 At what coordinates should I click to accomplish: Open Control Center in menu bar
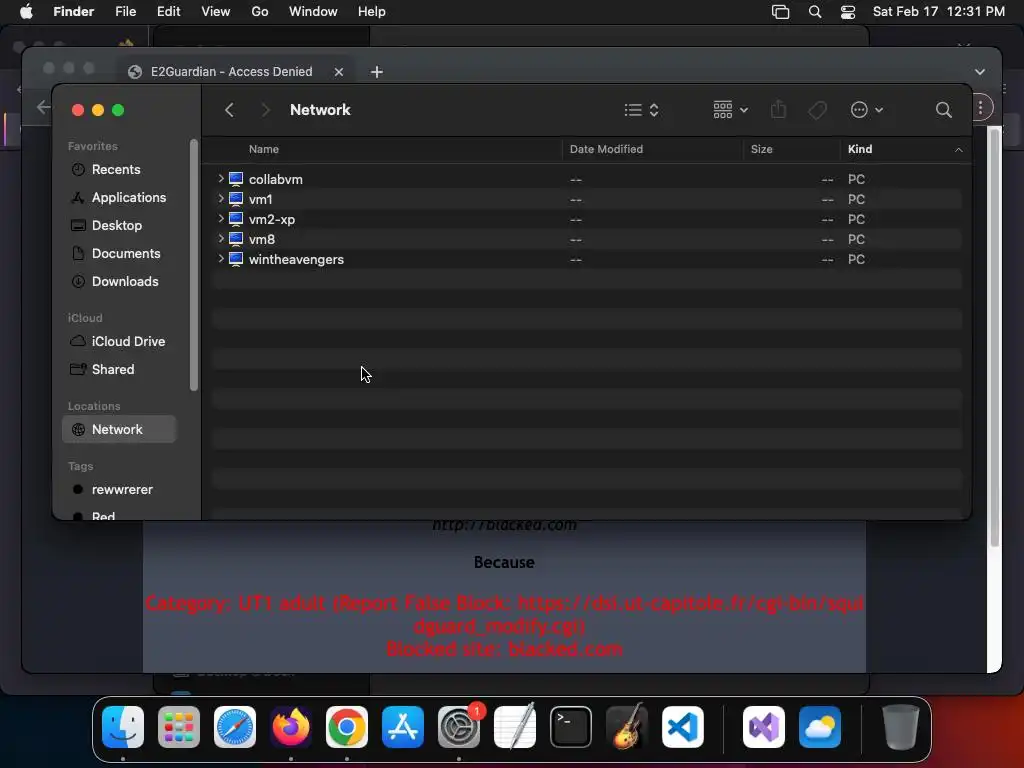[848, 12]
